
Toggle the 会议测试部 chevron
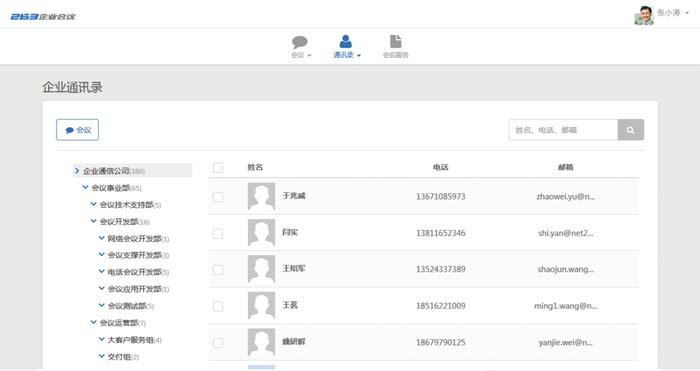coord(101,305)
